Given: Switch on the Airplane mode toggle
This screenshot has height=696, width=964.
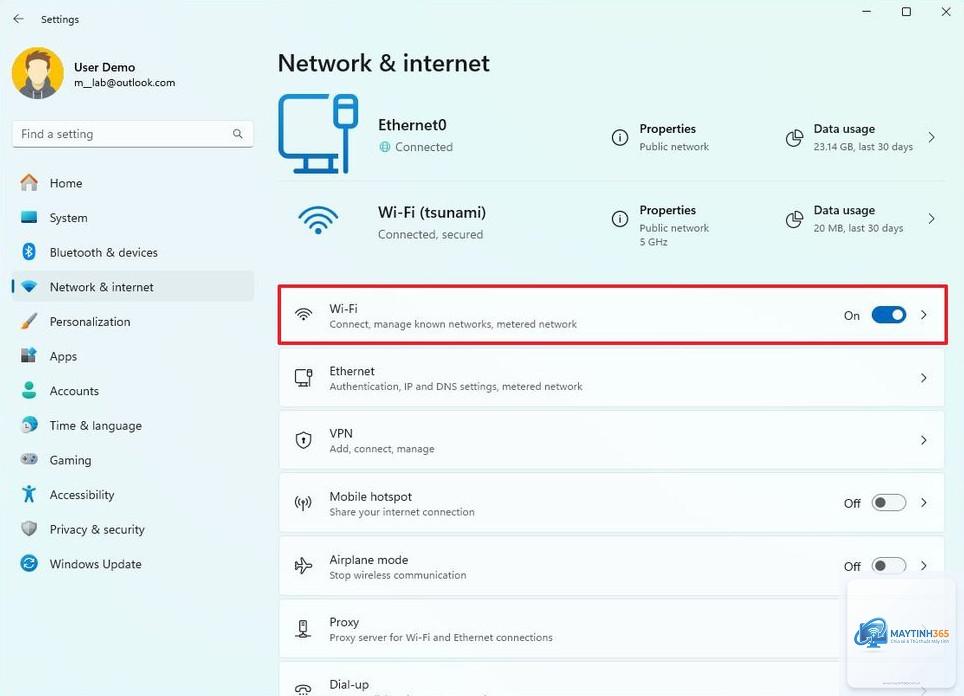Looking at the screenshot, I should (x=888, y=565).
